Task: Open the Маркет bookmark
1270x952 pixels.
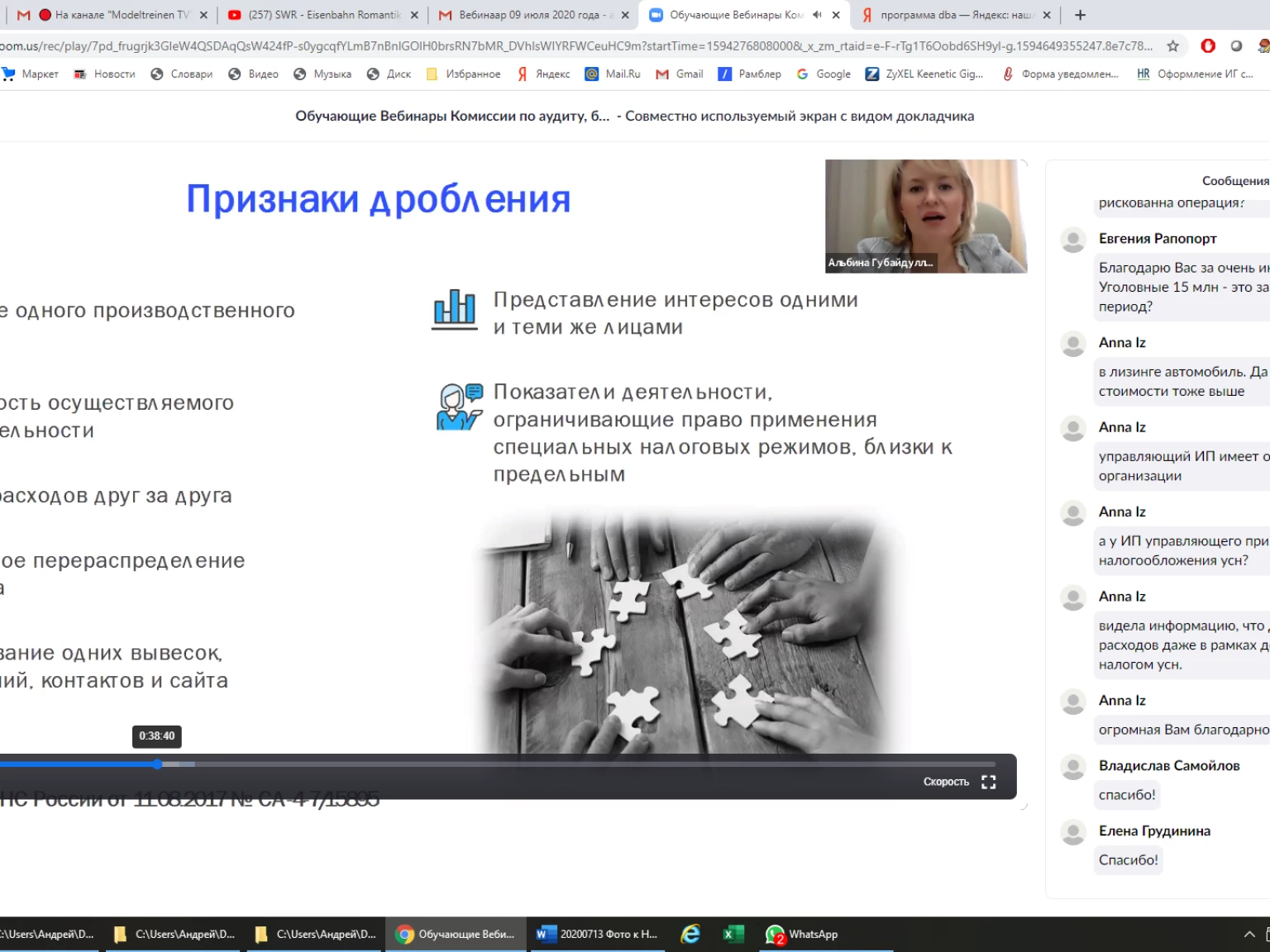Action: tap(31, 74)
